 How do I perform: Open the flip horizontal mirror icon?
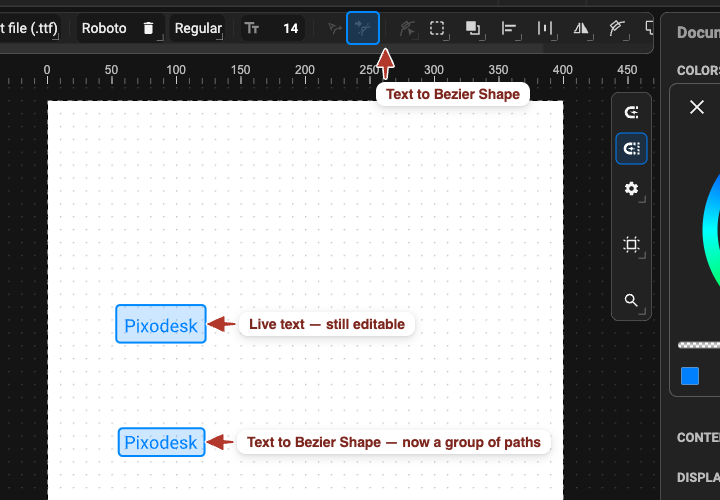click(581, 28)
